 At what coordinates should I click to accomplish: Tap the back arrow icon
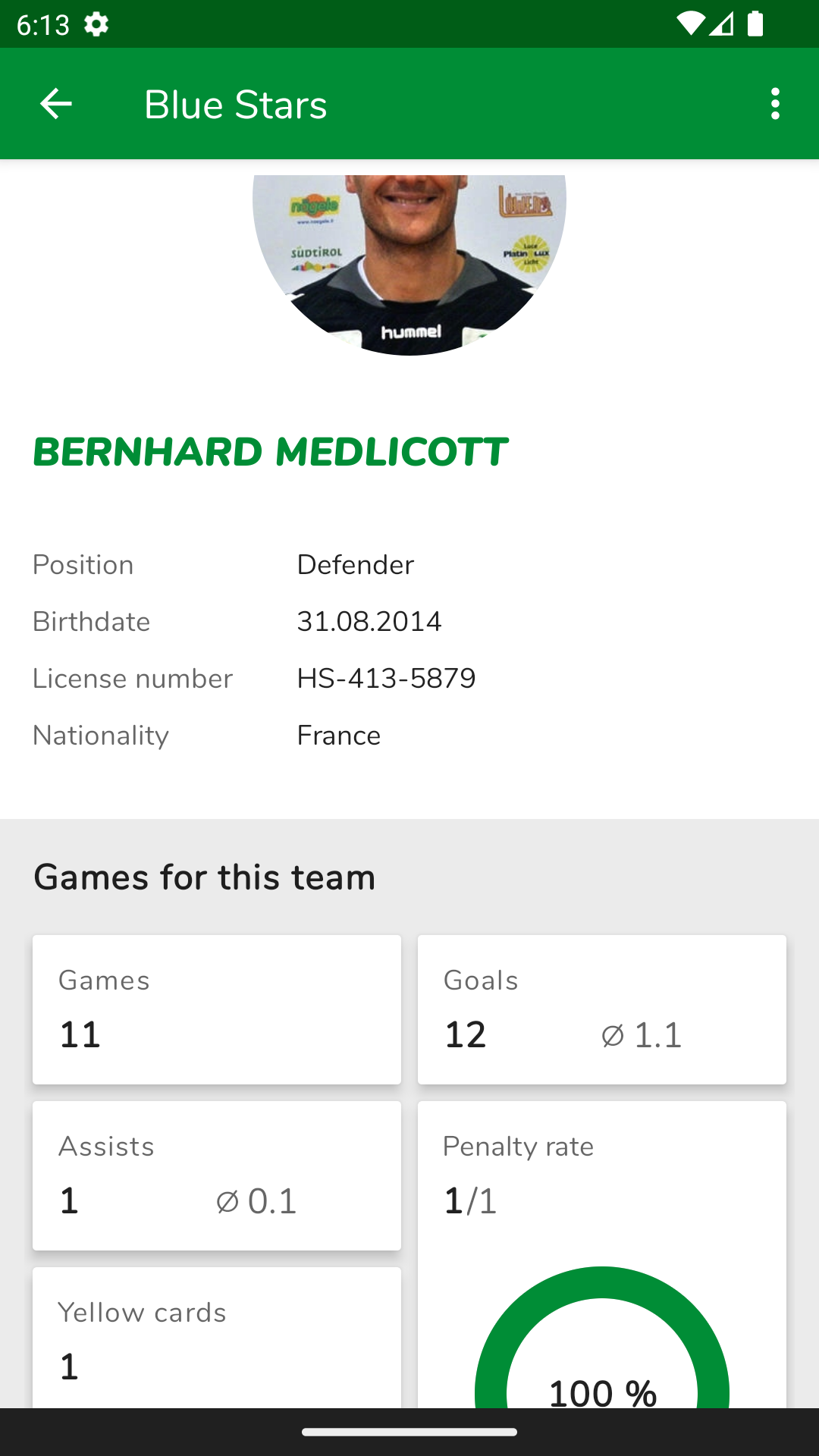pos(55,104)
